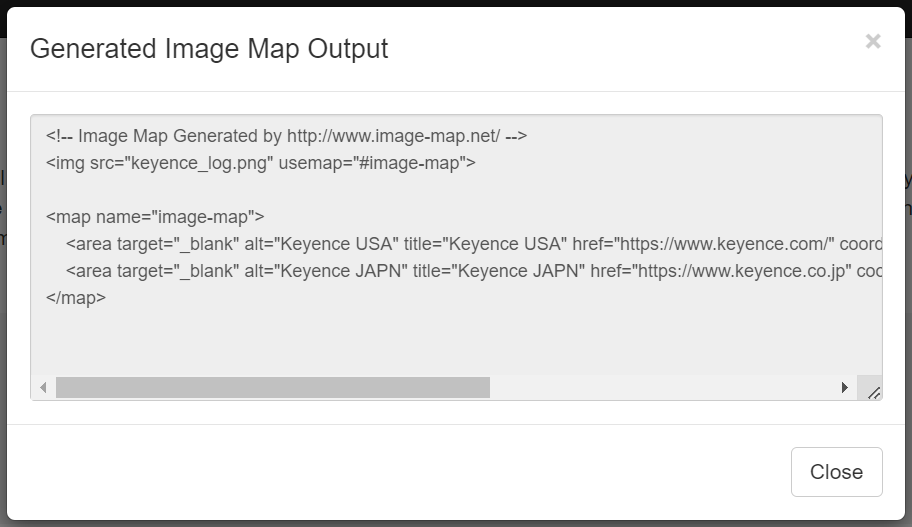Click the horizontal scrollbar thumb
Screen dimensions: 912x527
[273, 387]
